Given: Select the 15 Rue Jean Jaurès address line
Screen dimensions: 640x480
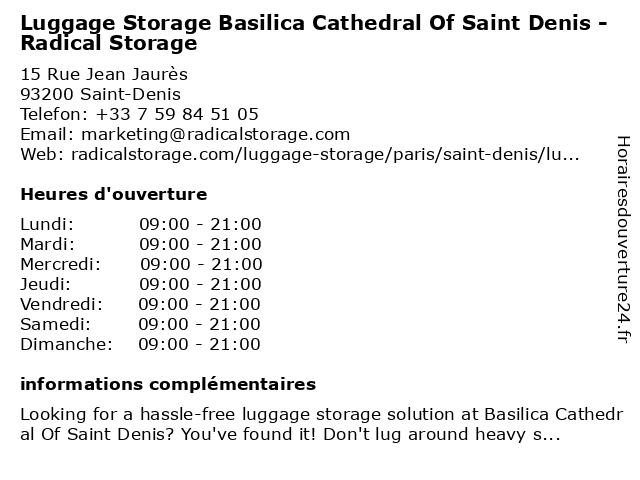Looking at the screenshot, I should click(x=104, y=74).
